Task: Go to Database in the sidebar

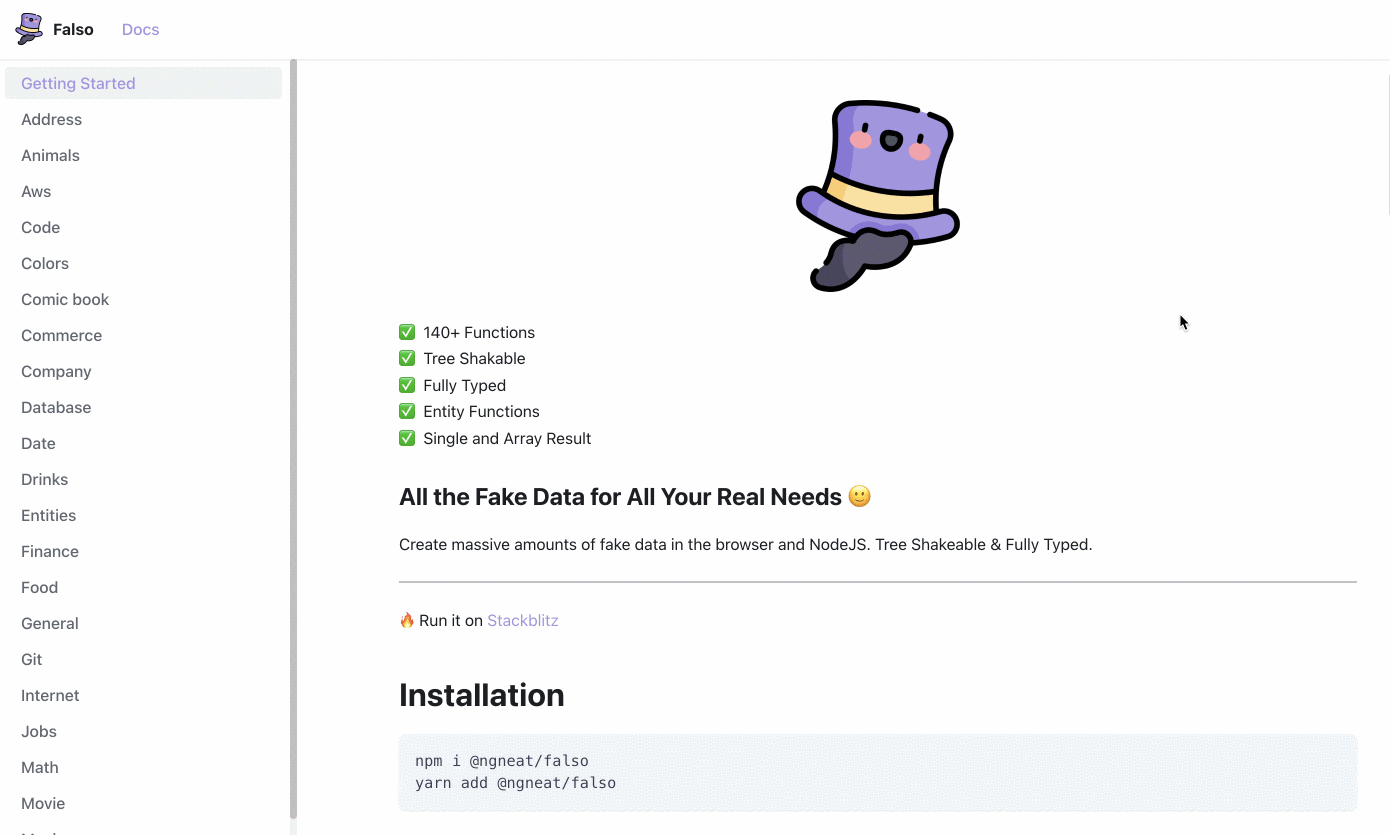Action: [143, 407]
